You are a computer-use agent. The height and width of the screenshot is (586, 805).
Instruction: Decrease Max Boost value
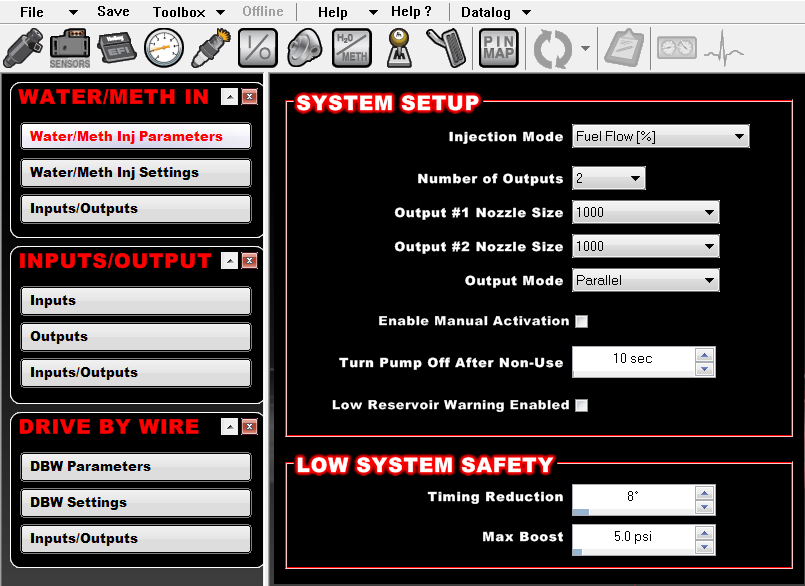(x=704, y=547)
